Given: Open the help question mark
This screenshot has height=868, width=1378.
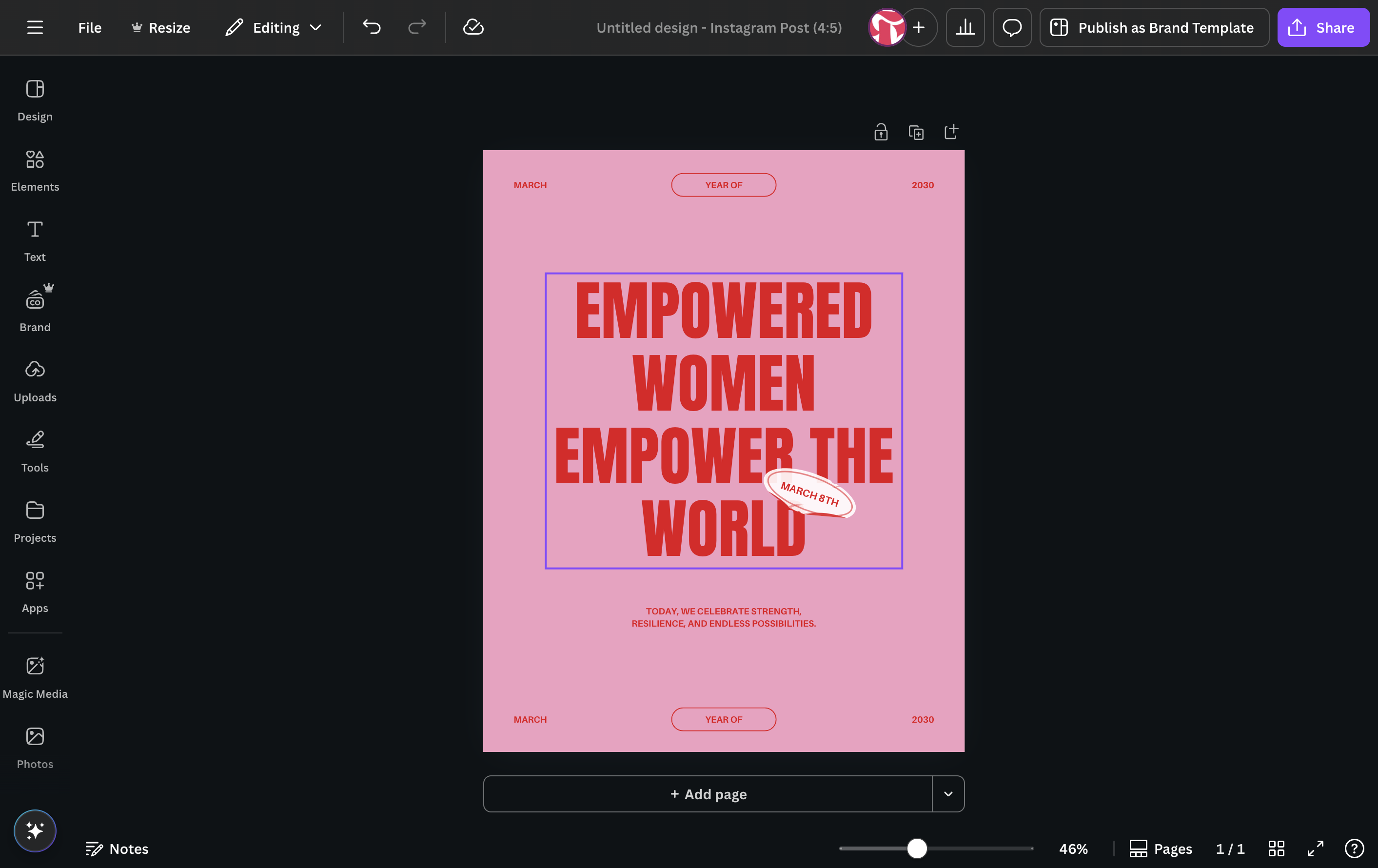Looking at the screenshot, I should [1354, 848].
